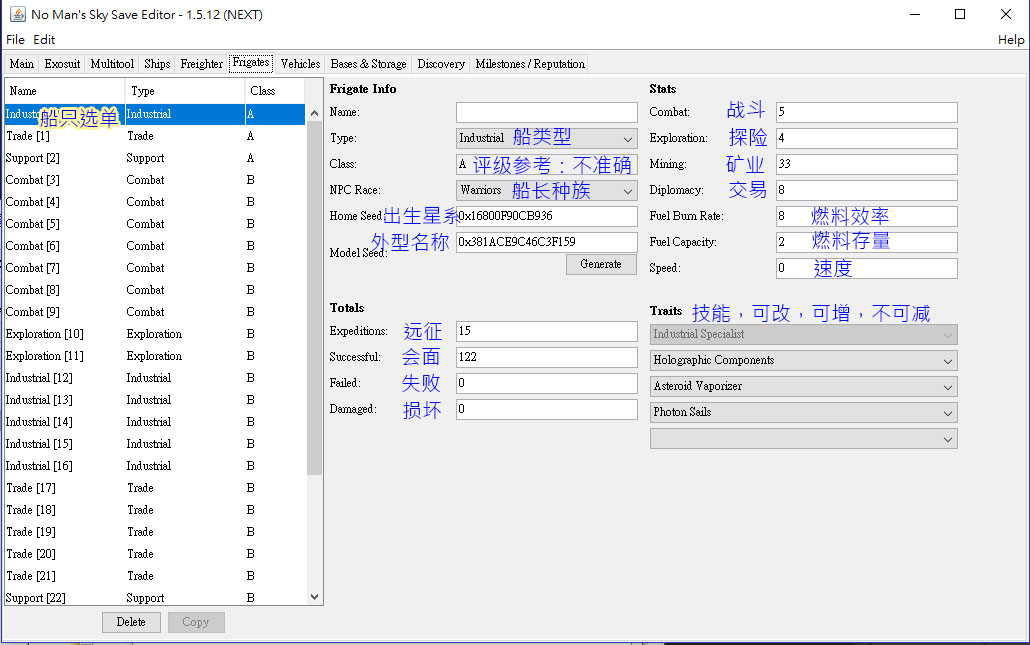
Task: Open the empty last trait dropdown
Action: 803,438
